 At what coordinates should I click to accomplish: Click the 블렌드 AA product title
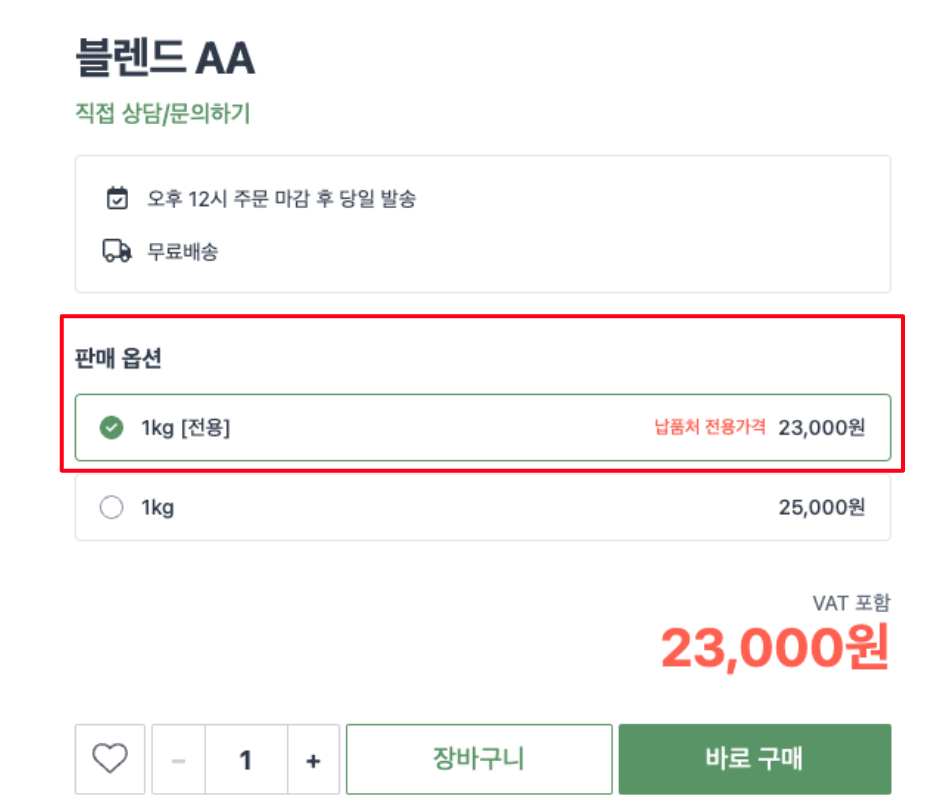click(x=166, y=58)
